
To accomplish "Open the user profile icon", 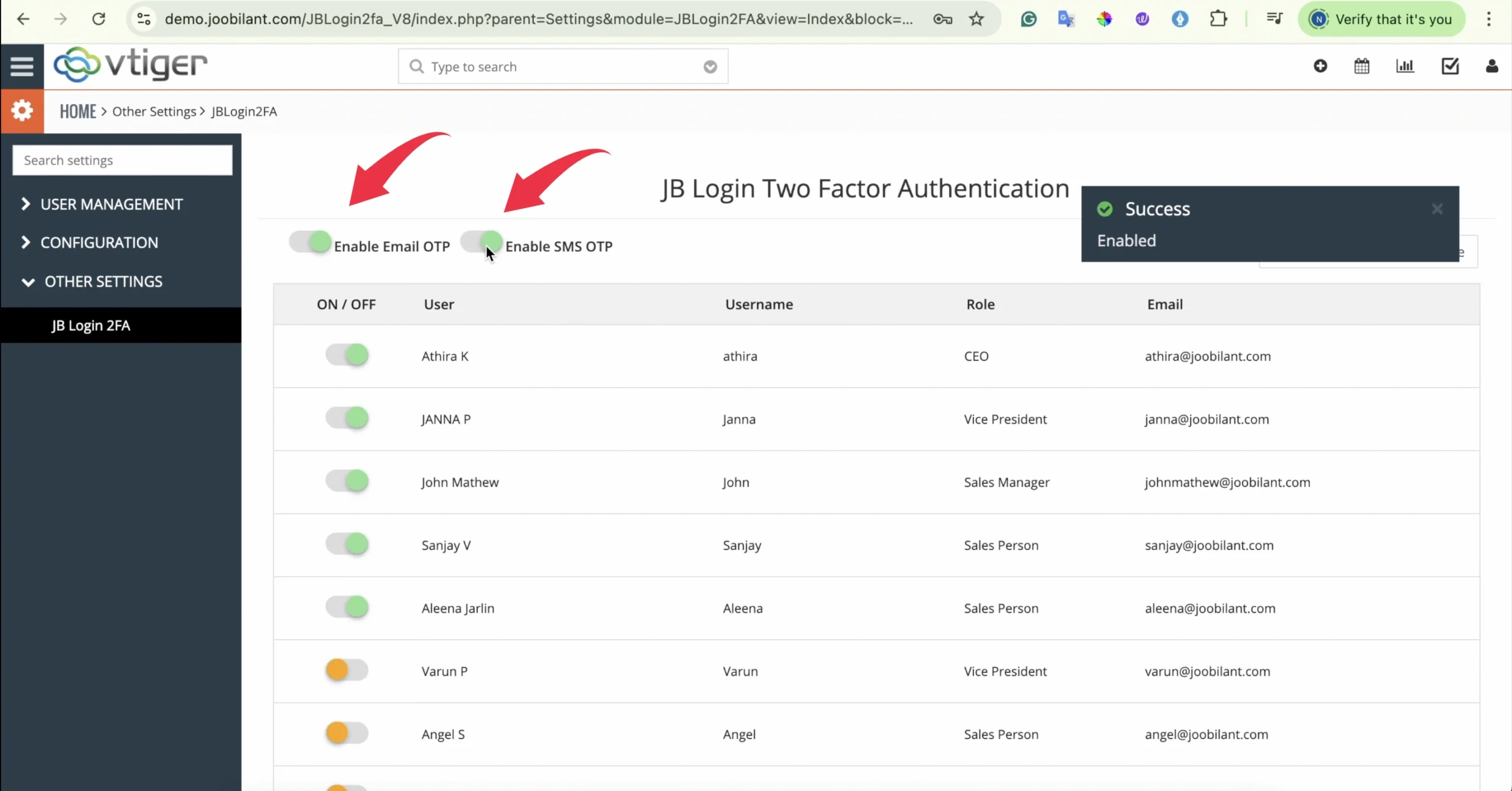I will pos(1491,66).
